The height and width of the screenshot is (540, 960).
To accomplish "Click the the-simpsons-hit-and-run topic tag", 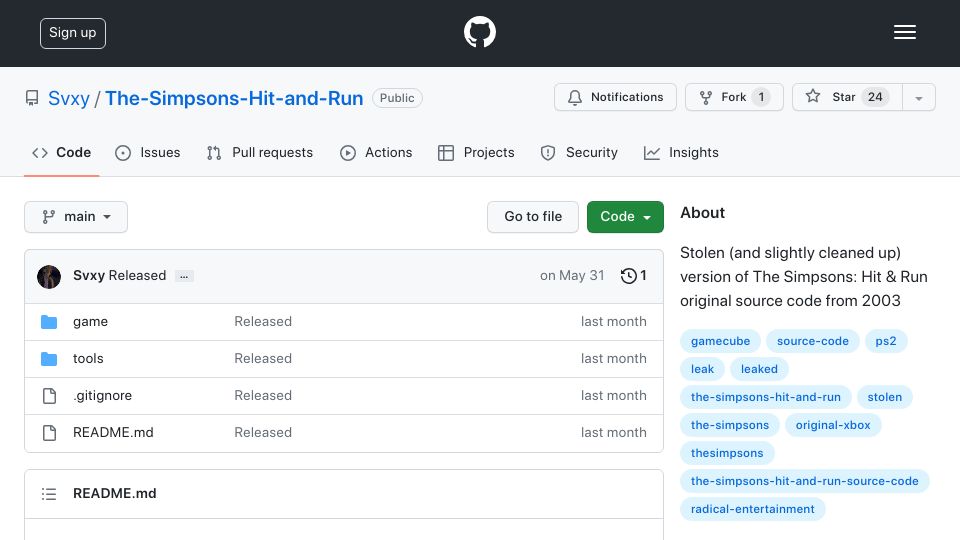I will pyautogui.click(x=765, y=397).
